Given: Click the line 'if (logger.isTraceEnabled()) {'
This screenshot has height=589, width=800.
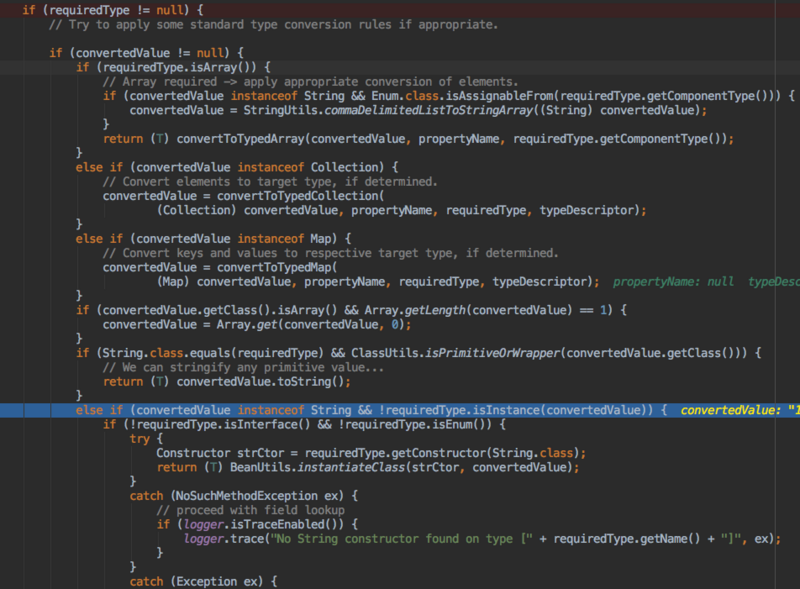Looking at the screenshot, I should click(257, 525).
